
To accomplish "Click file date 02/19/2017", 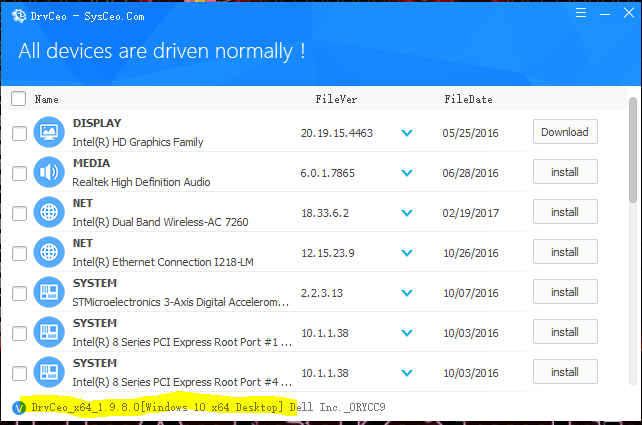I will click(470, 213).
